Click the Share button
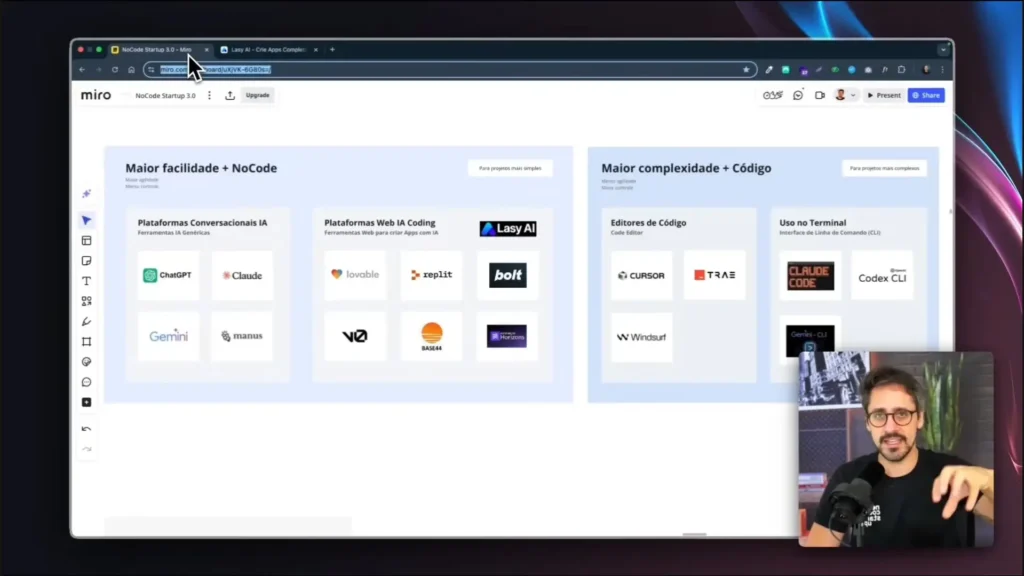The image size is (1024, 576). click(925, 94)
